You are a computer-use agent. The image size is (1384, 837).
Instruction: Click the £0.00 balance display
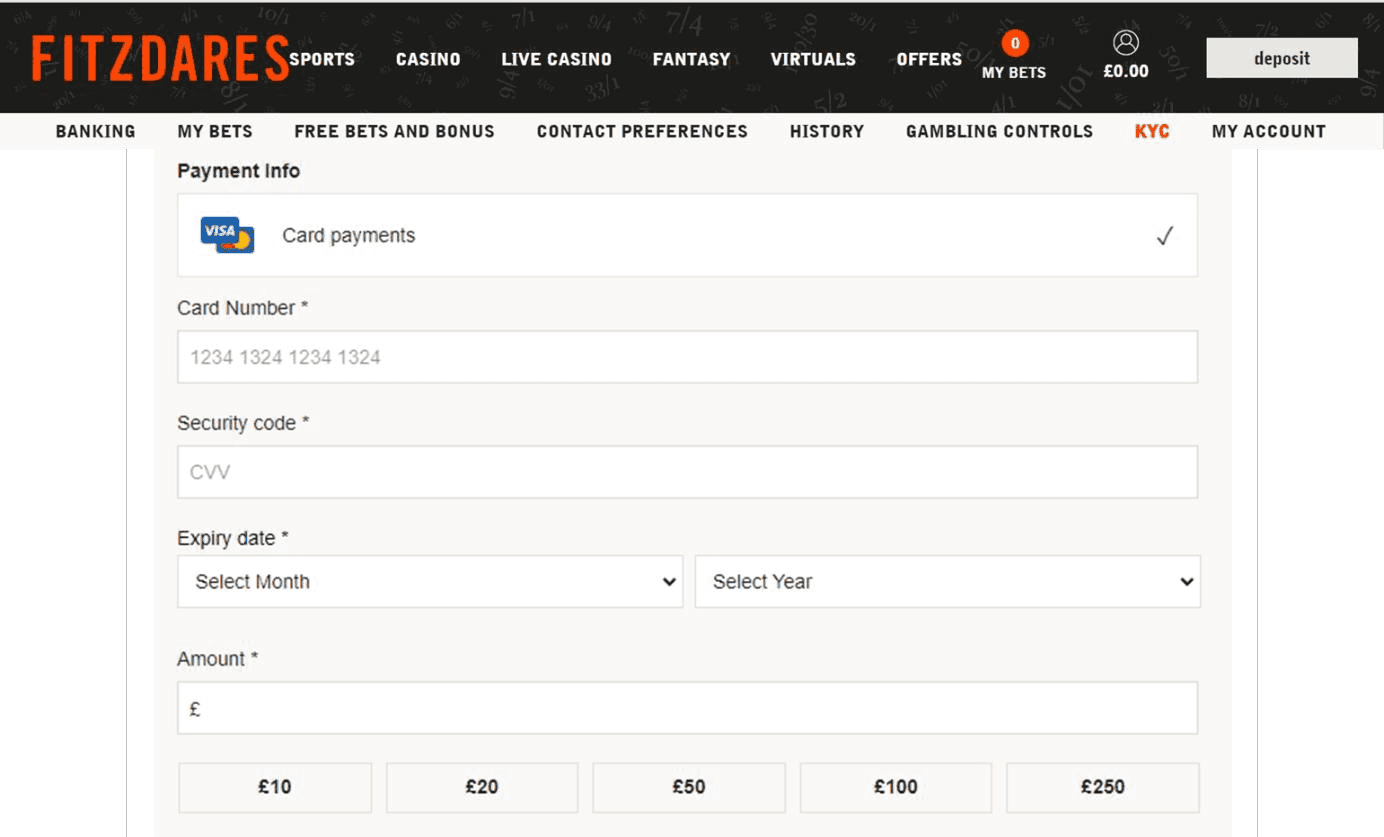point(1125,71)
